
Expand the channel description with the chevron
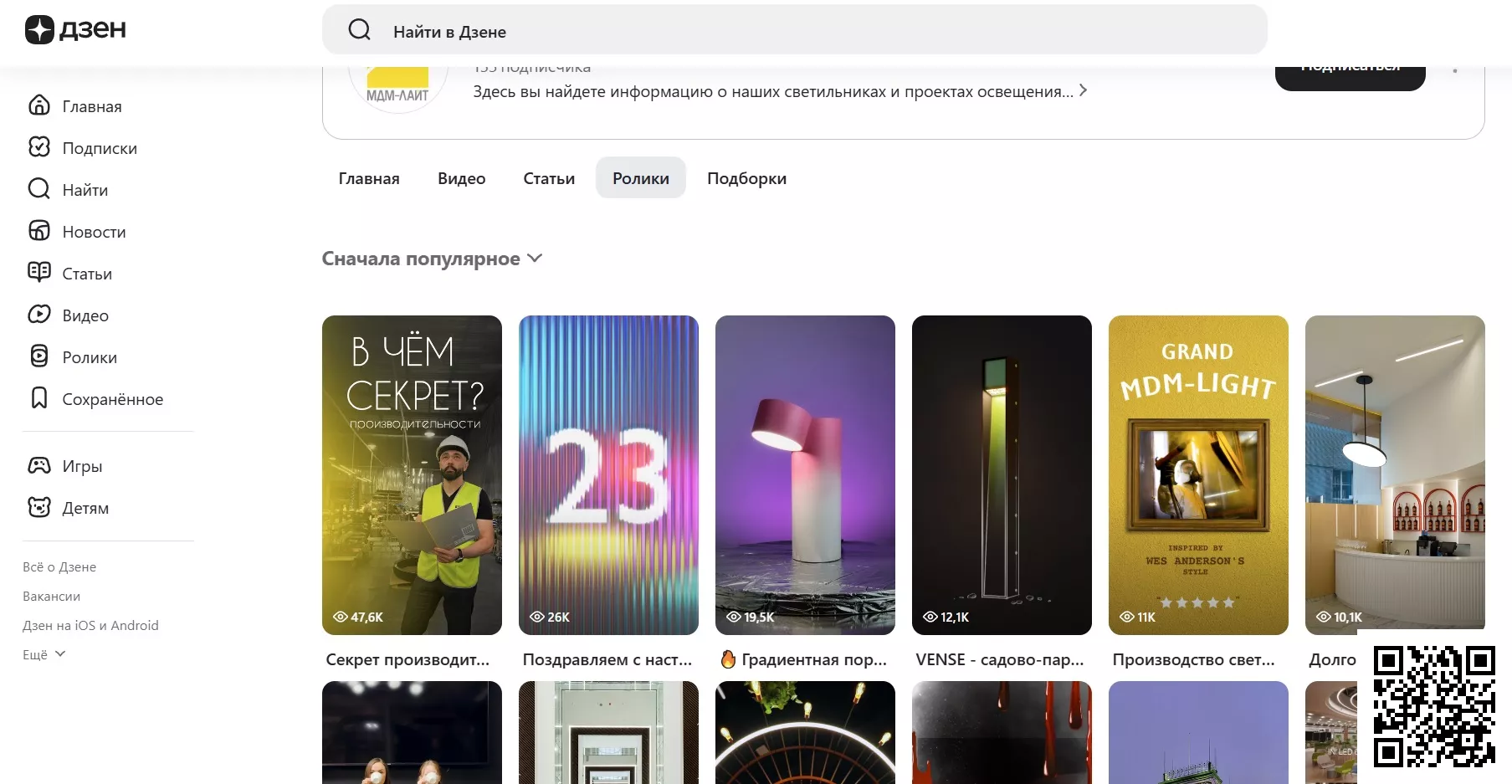coord(1083,90)
